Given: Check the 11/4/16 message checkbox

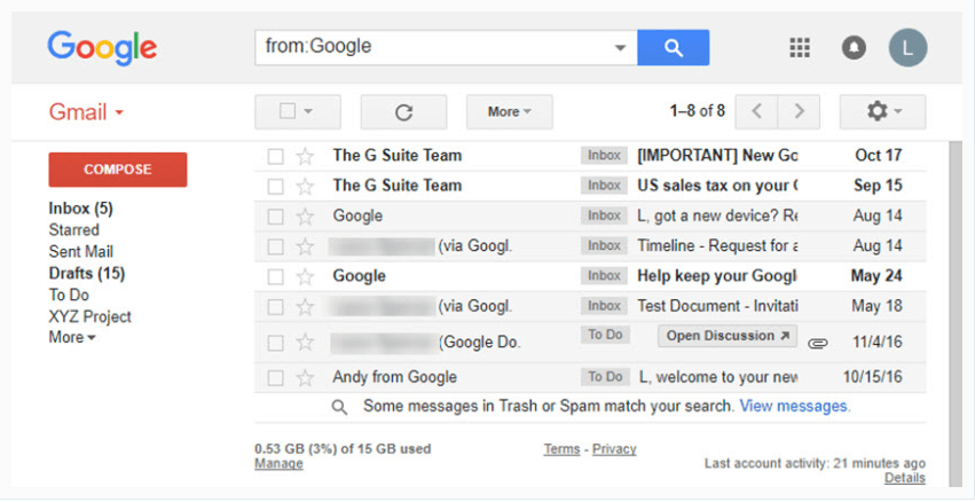Looking at the screenshot, I should click(275, 343).
